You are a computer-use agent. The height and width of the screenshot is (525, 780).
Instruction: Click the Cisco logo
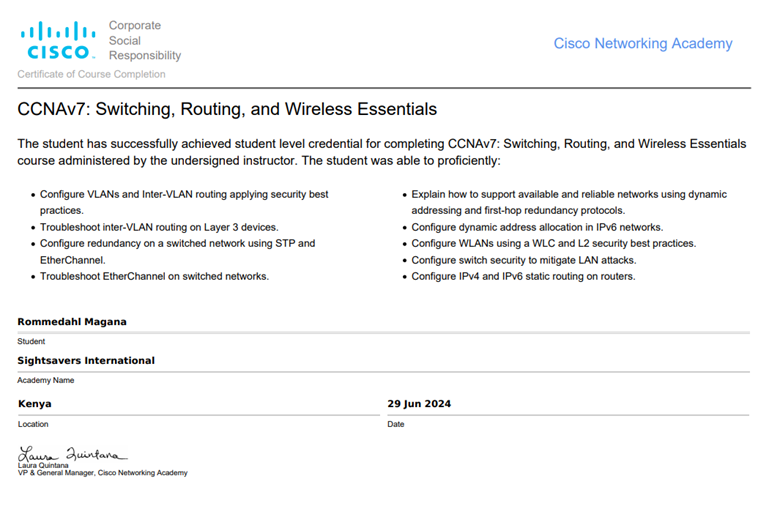[x=58, y=41]
